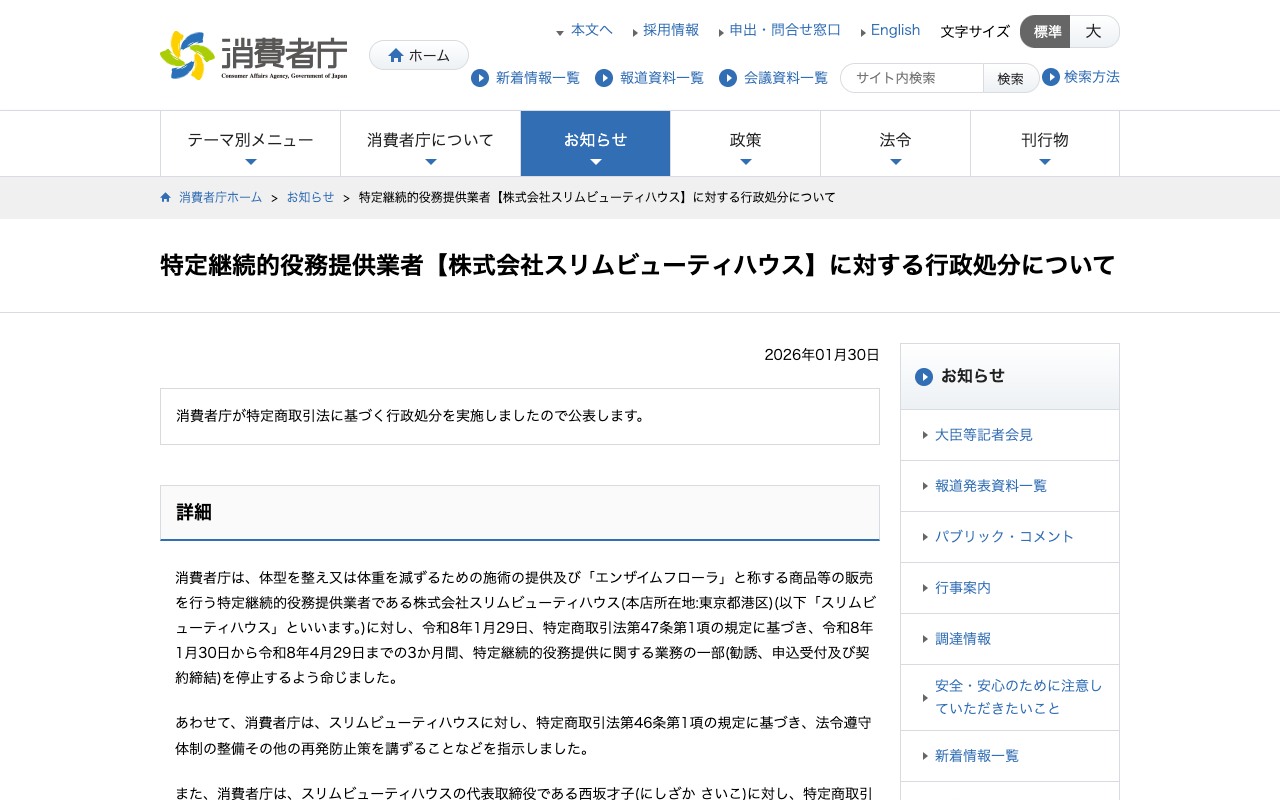Expand the 政策 navigation menu
1280x800 pixels.
745,144
